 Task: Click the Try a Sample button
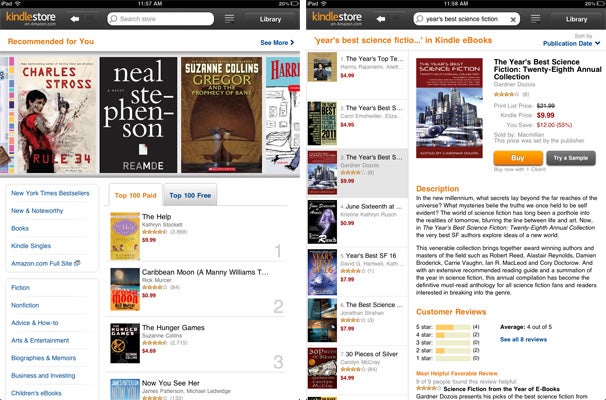pos(571,158)
